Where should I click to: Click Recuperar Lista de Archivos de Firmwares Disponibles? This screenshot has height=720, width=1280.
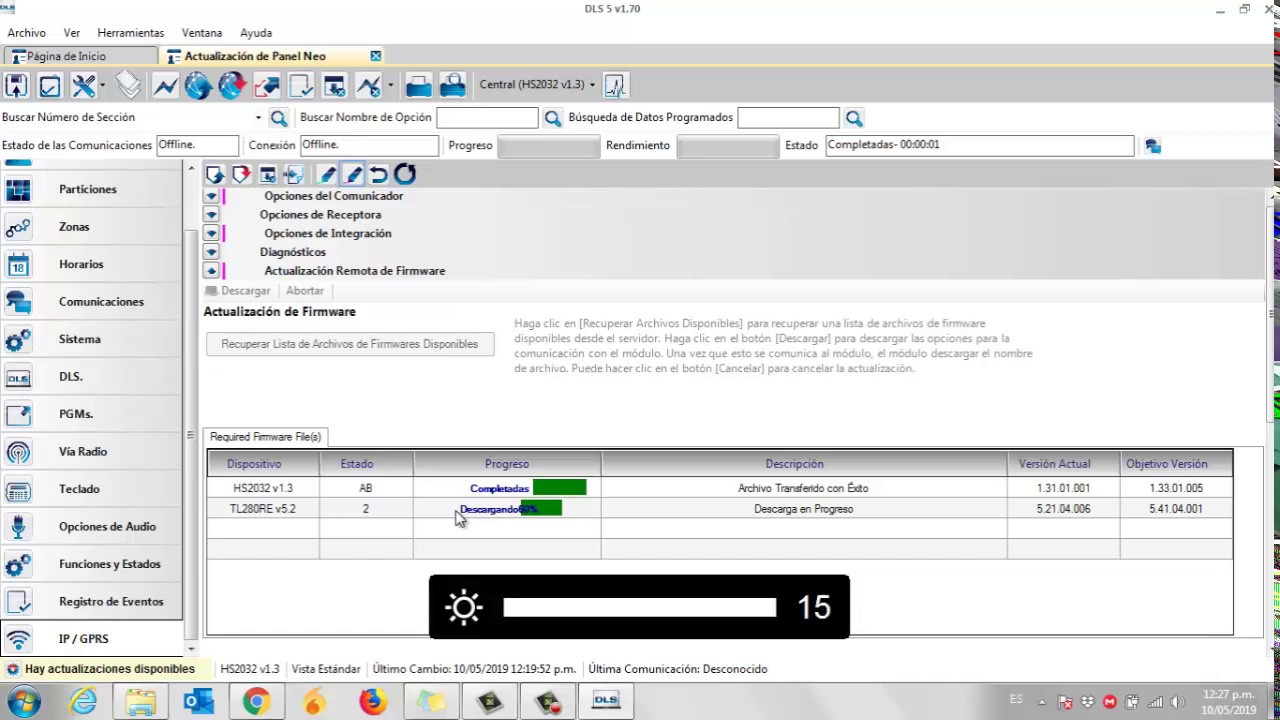coord(350,344)
